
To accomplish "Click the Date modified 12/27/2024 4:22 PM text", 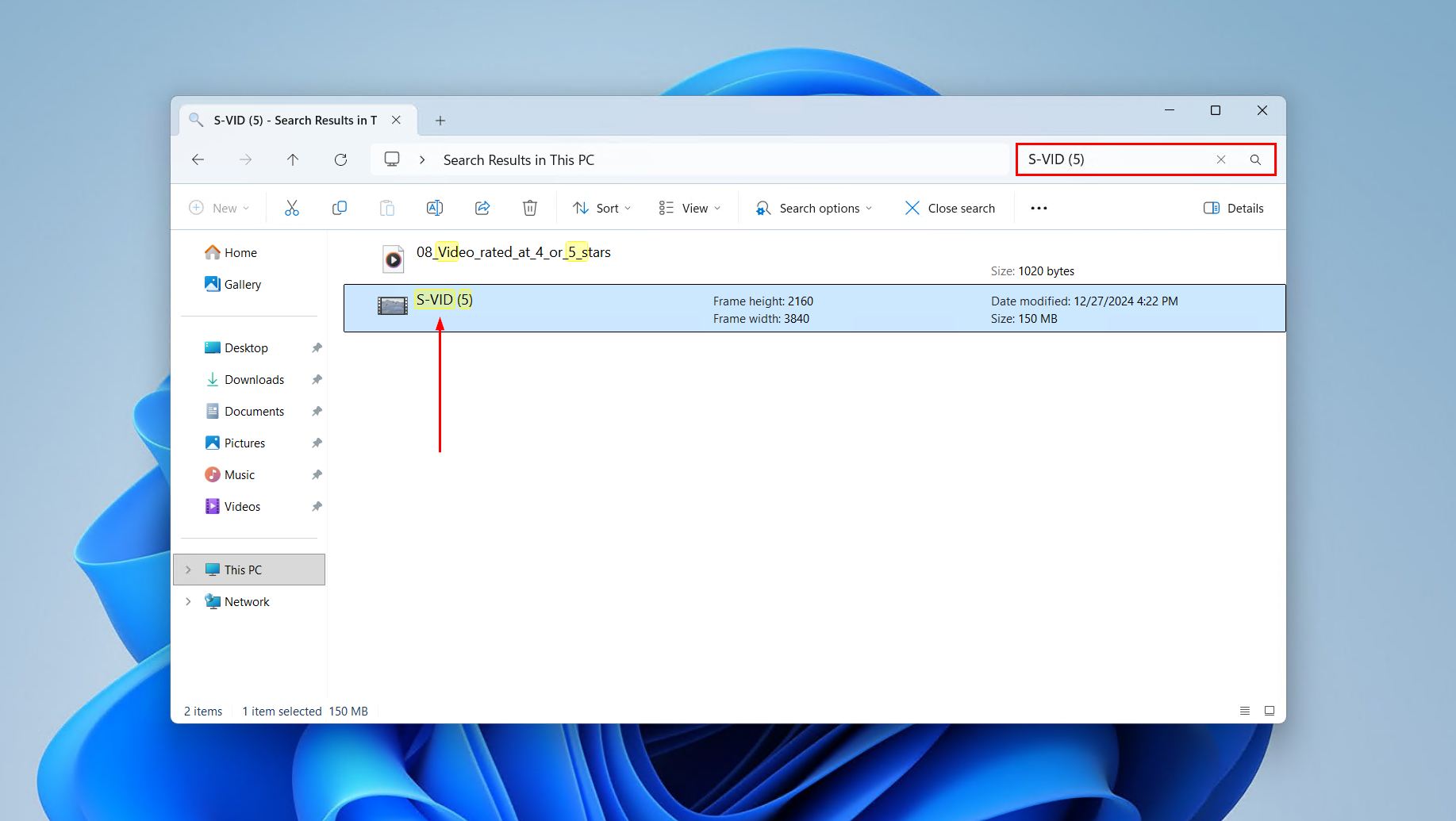I will pos(1085,301).
